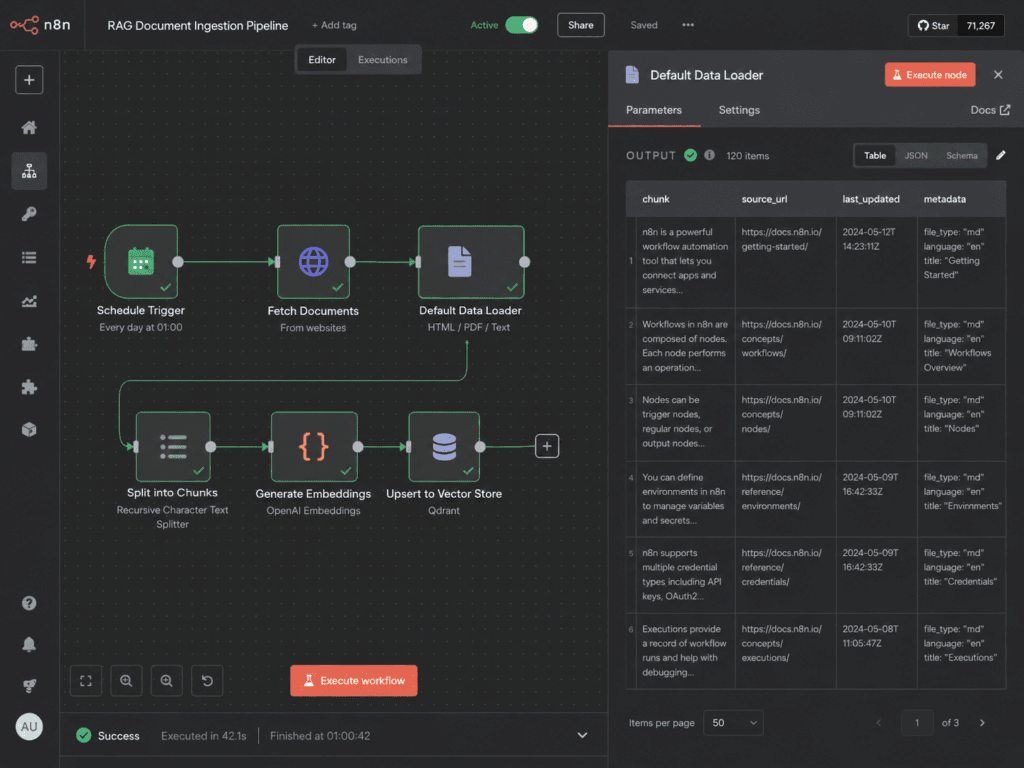1024x768 pixels.
Task: Click the fit-to-view canvas icon
Action: 86,681
